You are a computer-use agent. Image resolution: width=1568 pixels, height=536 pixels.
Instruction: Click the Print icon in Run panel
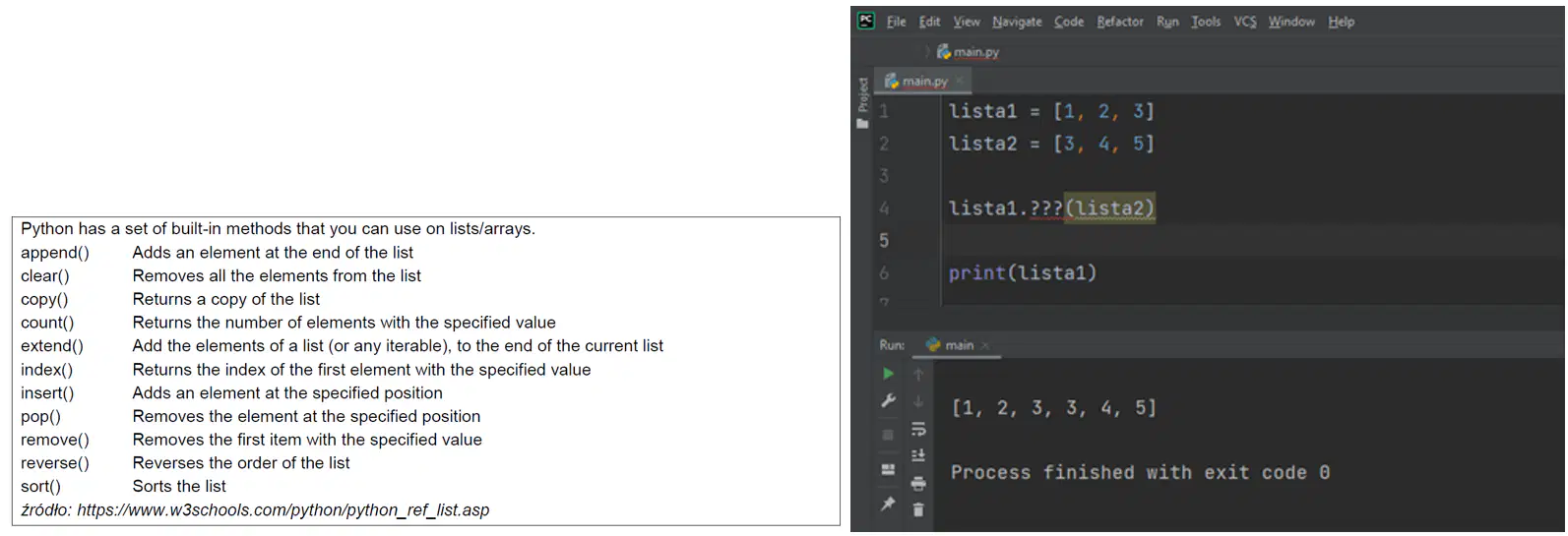(918, 483)
